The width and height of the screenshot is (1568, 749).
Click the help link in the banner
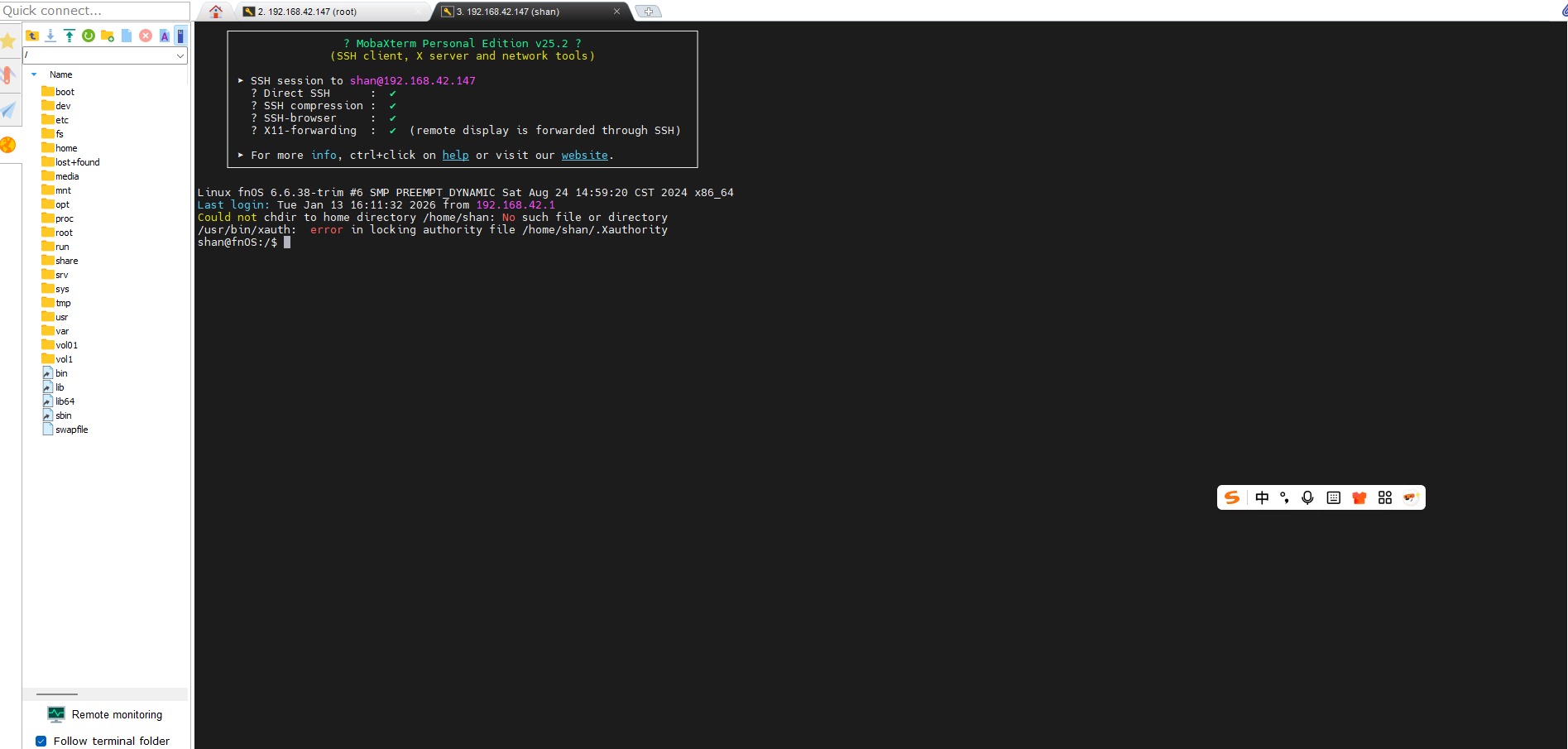[455, 156]
